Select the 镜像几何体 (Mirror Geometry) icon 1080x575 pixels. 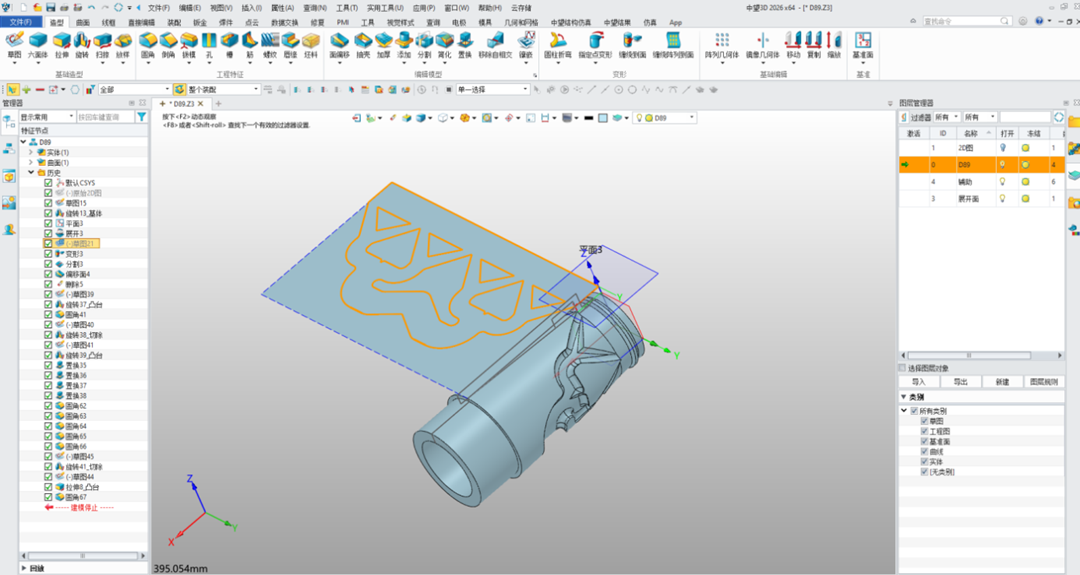tap(761, 40)
